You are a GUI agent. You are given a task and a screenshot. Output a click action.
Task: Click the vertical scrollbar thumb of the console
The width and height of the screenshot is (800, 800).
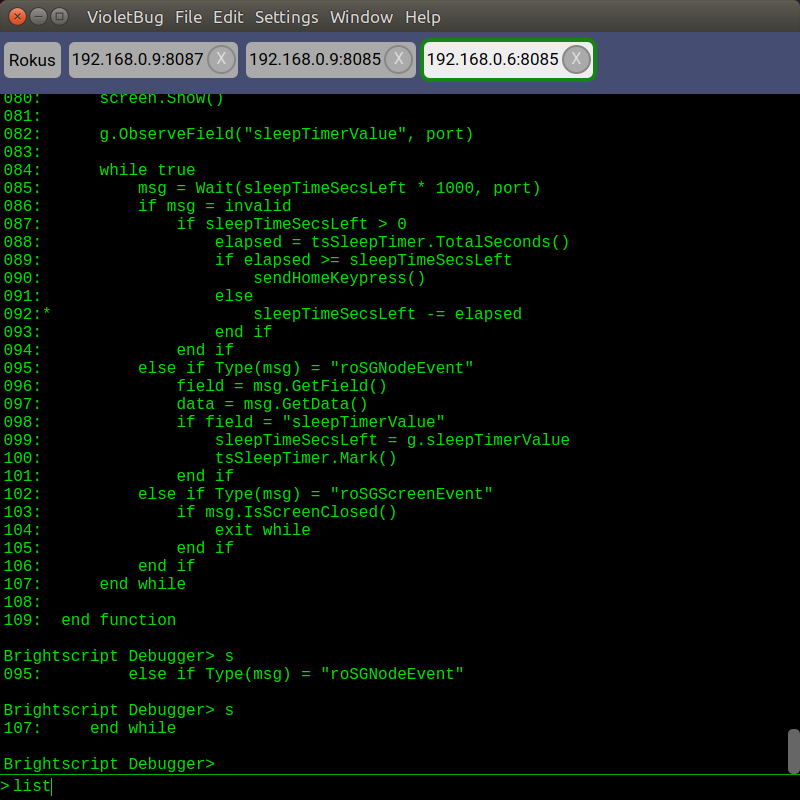[793, 751]
